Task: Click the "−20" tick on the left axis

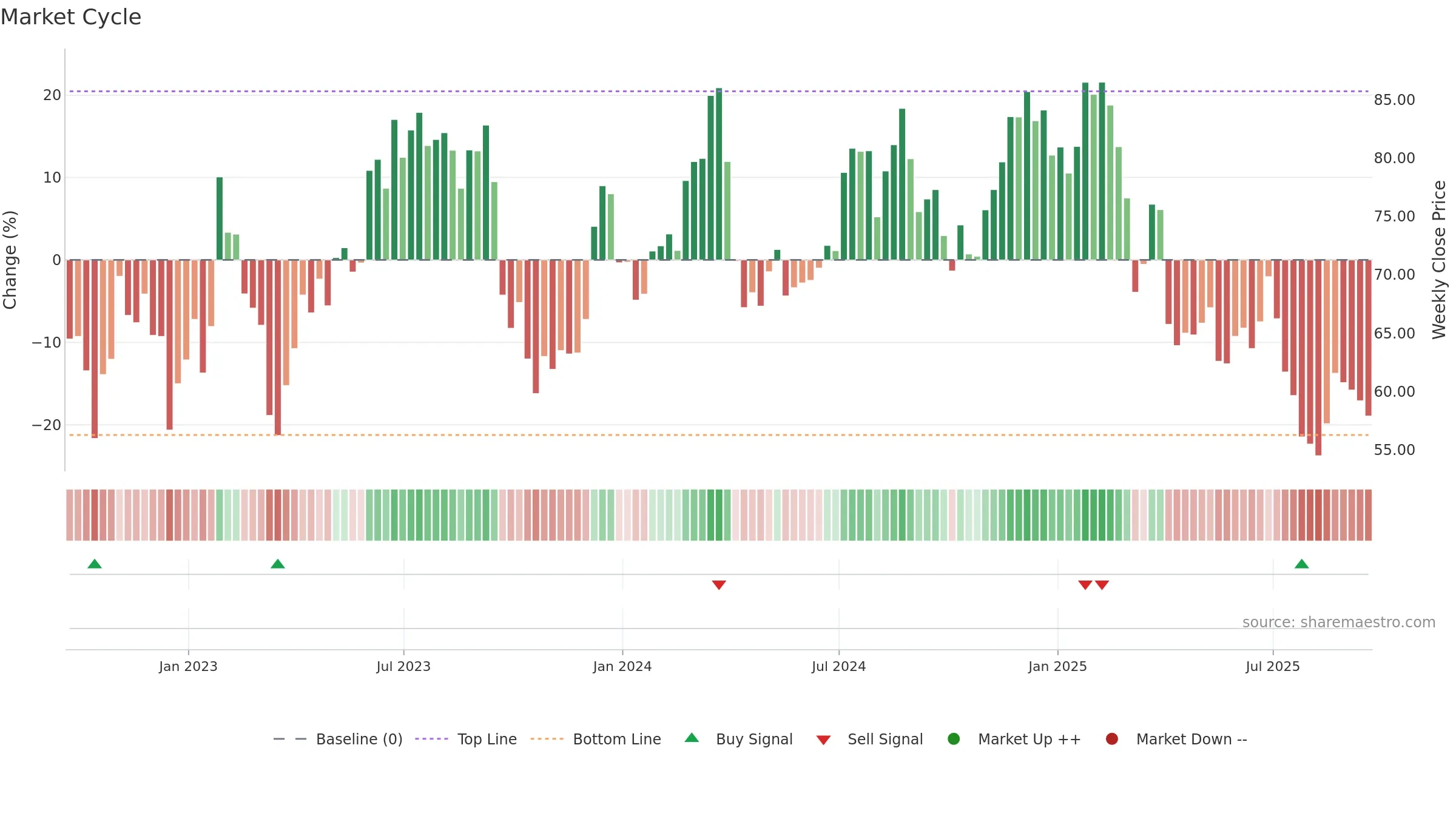Action: pos(47,425)
